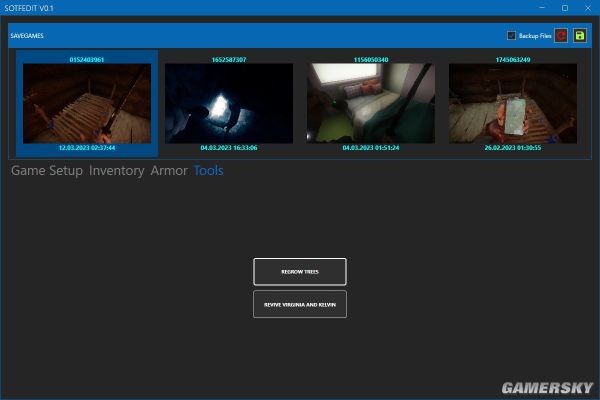Minimize the SOTFEDIT window

pyautogui.click(x=542, y=8)
